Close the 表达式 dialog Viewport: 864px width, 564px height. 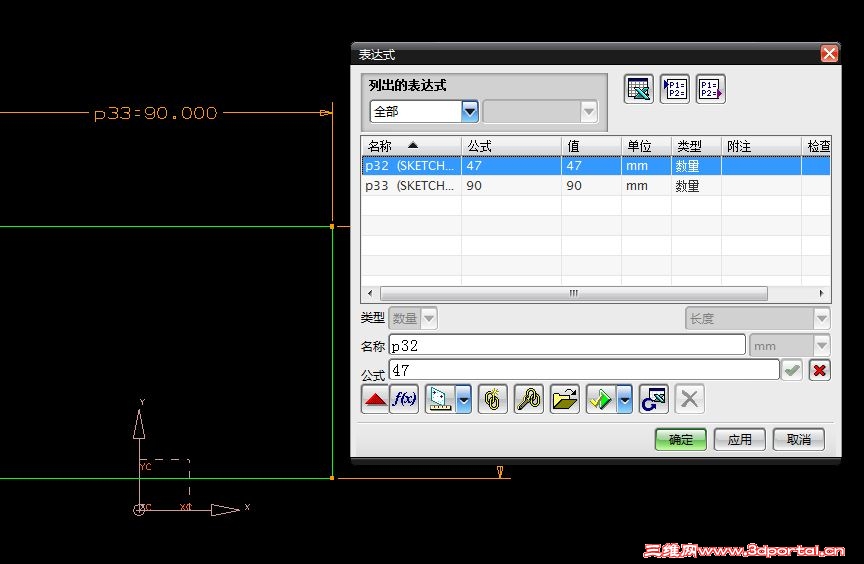(x=829, y=53)
